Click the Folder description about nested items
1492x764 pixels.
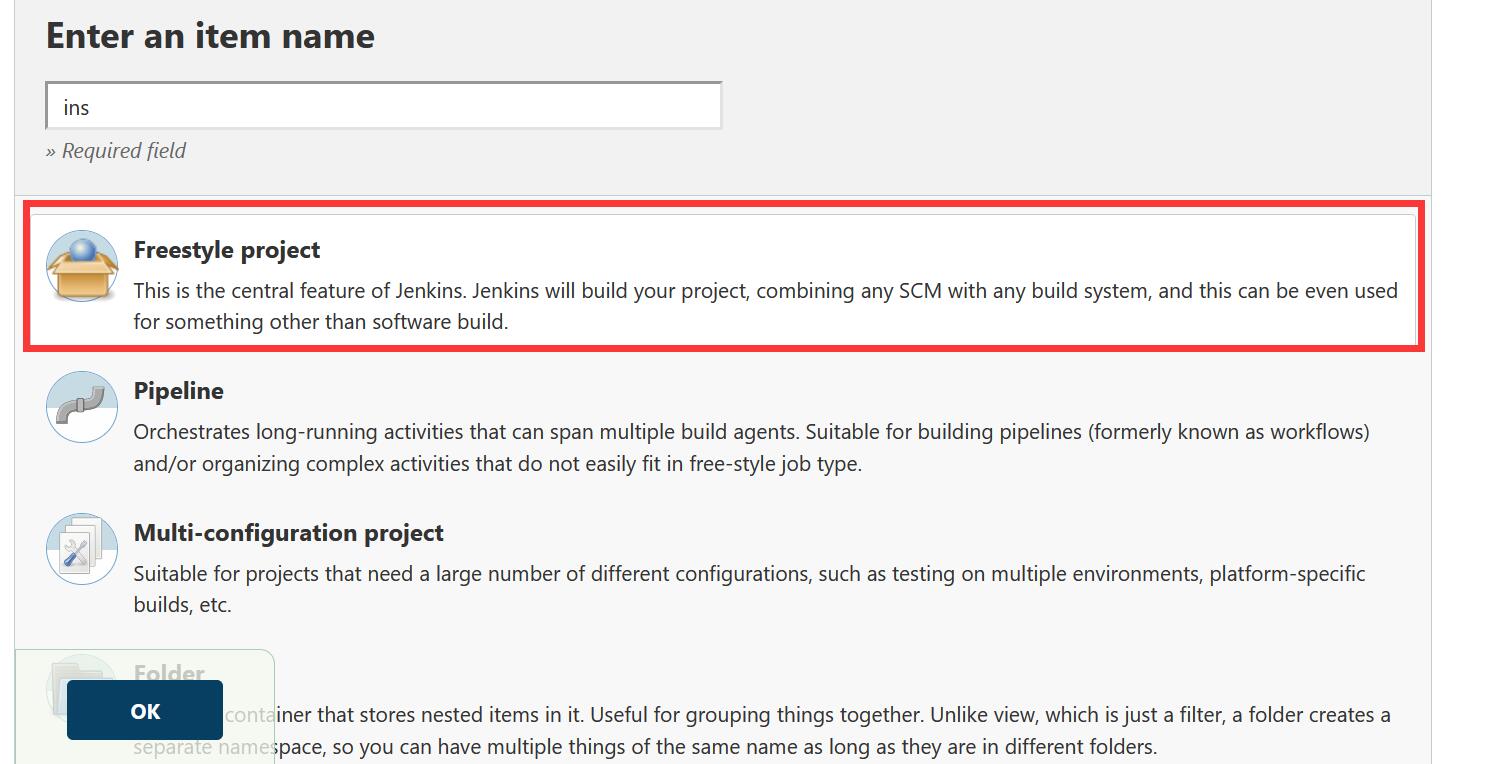click(762, 731)
